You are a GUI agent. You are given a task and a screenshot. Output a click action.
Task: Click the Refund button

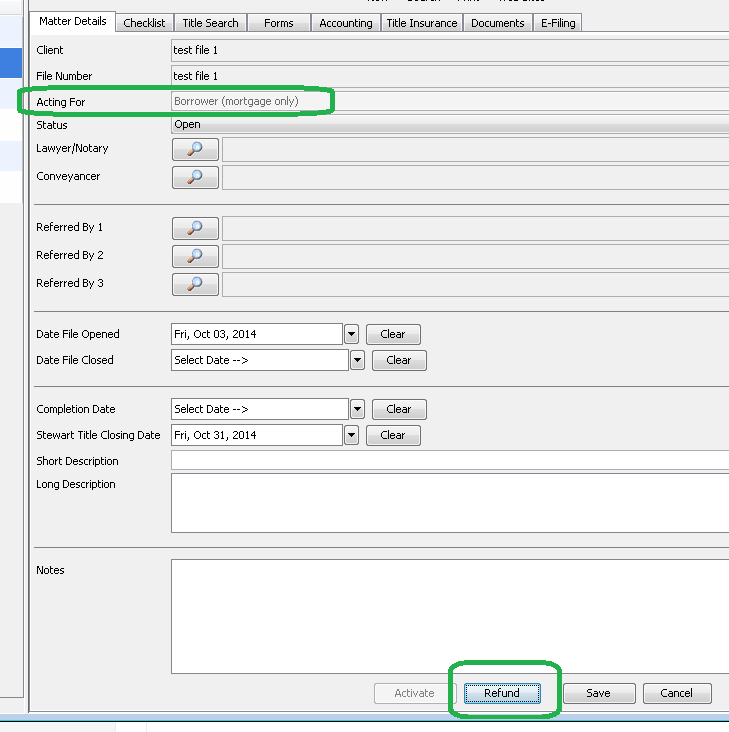pyautogui.click(x=502, y=693)
